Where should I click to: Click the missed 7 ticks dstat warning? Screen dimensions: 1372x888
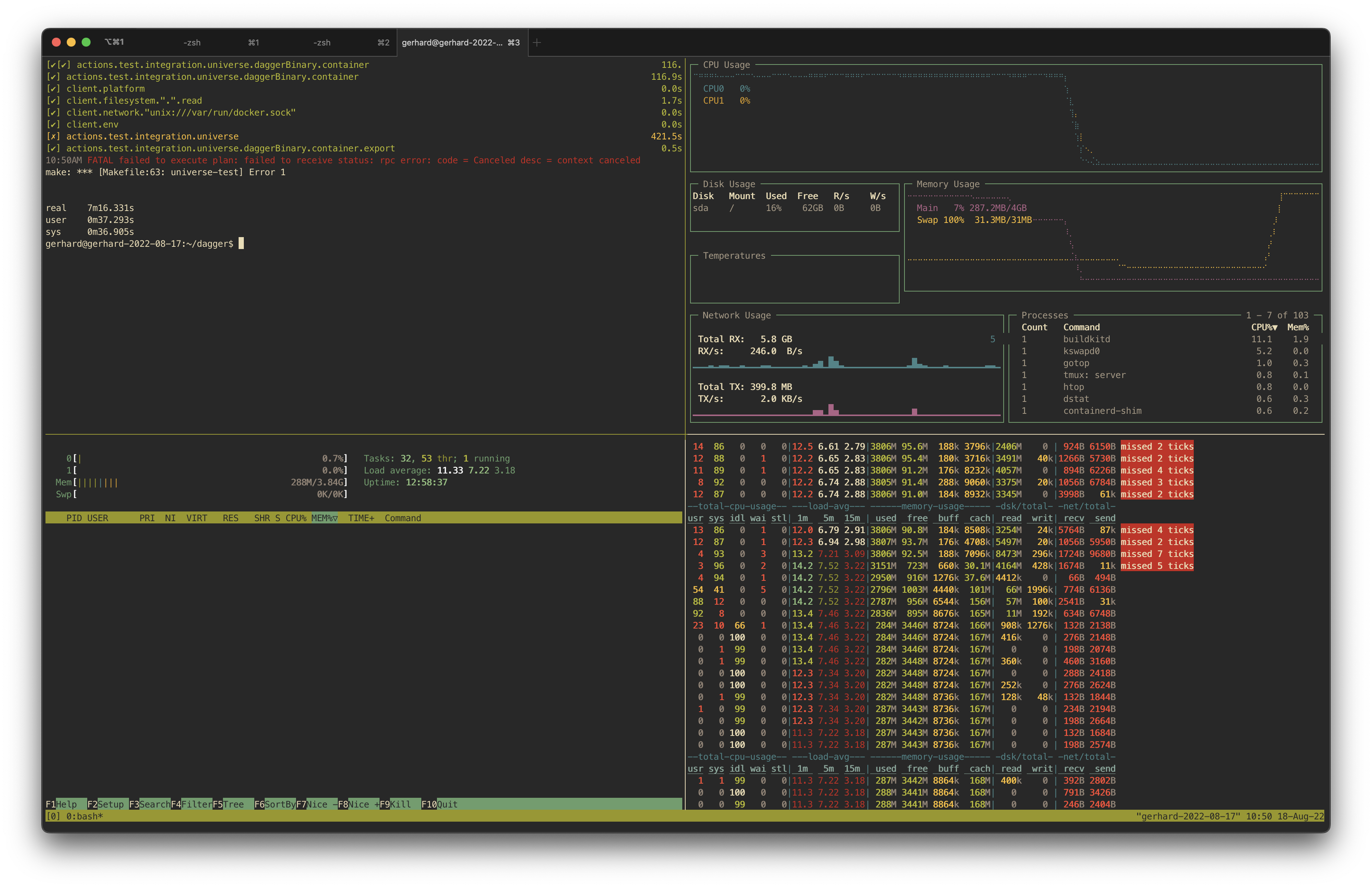click(1157, 554)
